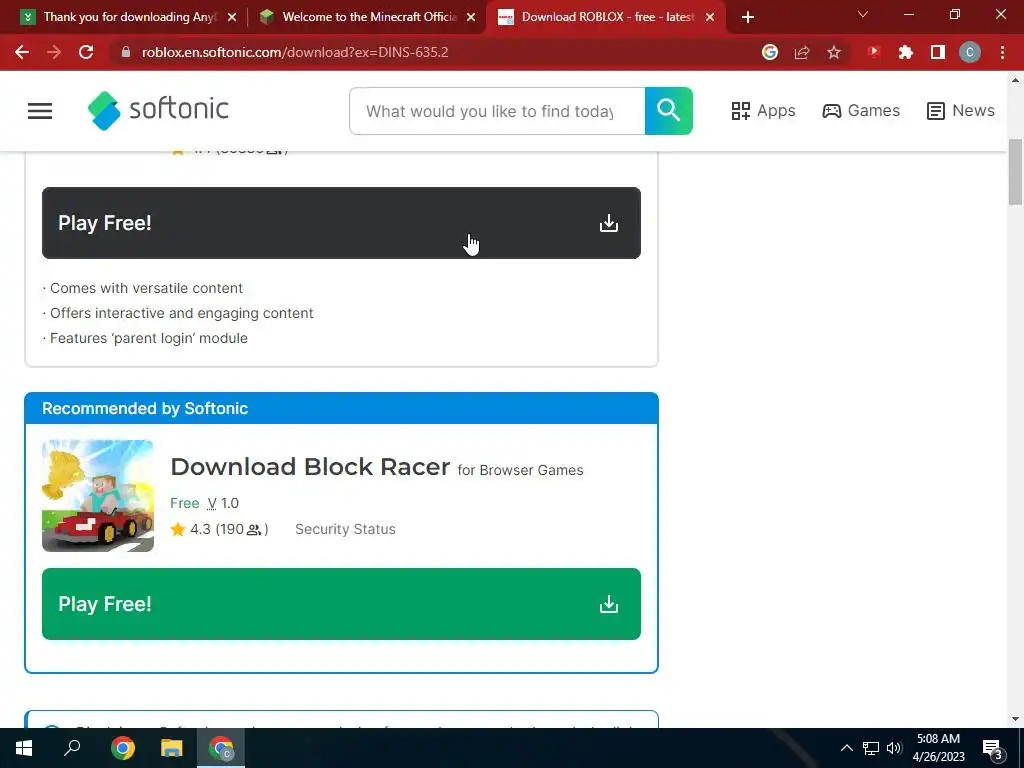Open the Softonic hamburger menu
The image size is (1024, 768).
click(40, 111)
